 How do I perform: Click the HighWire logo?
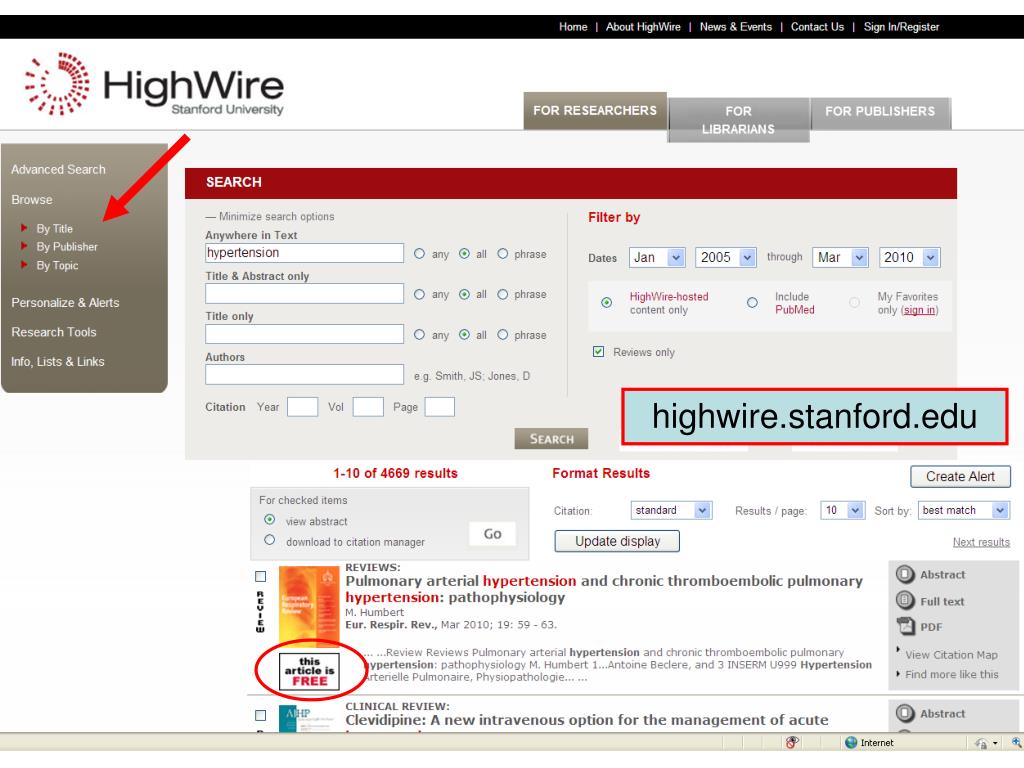[x=154, y=85]
